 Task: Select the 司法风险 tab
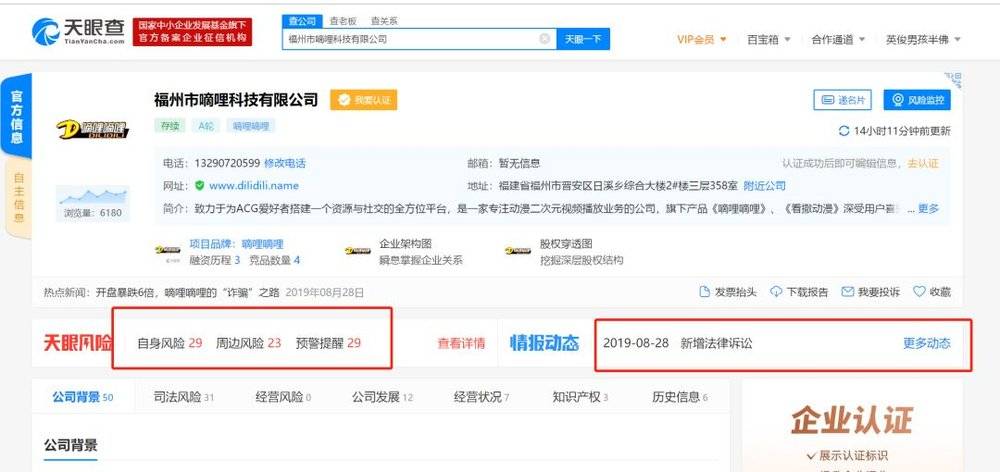pyautogui.click(x=184, y=397)
